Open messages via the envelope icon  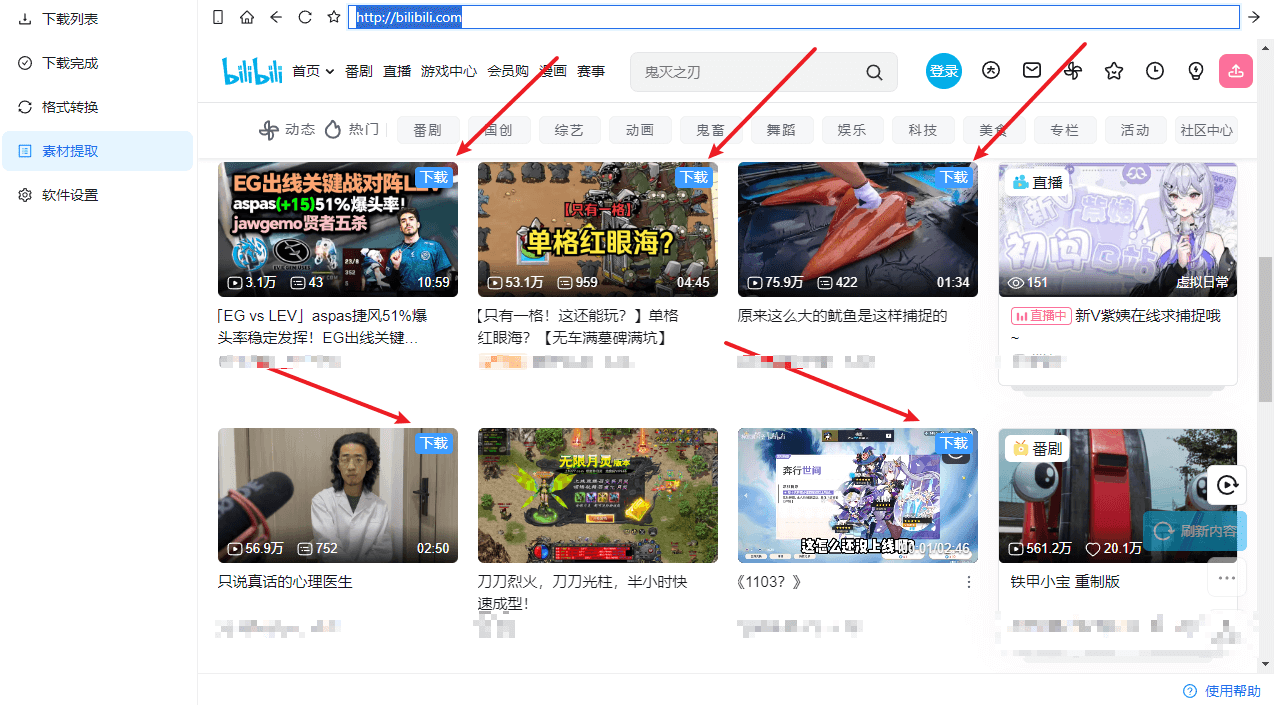(x=1032, y=71)
